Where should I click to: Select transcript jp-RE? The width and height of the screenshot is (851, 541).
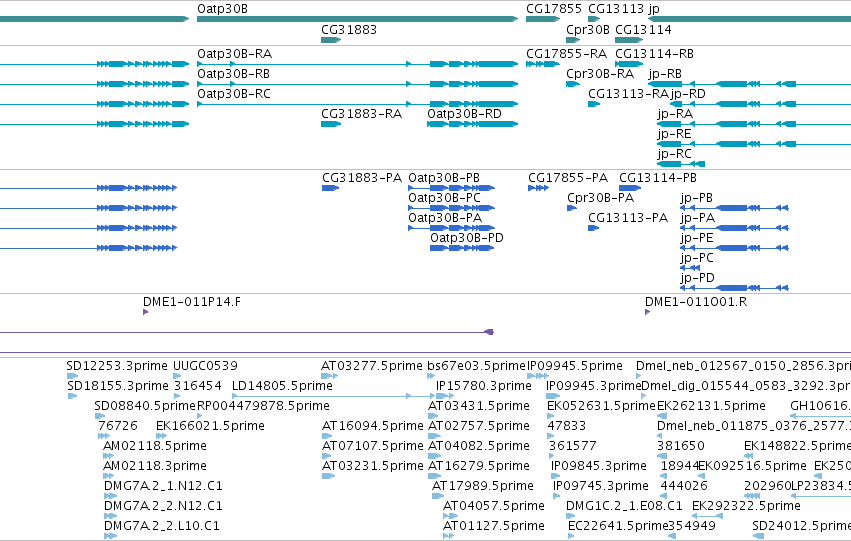(x=754, y=144)
